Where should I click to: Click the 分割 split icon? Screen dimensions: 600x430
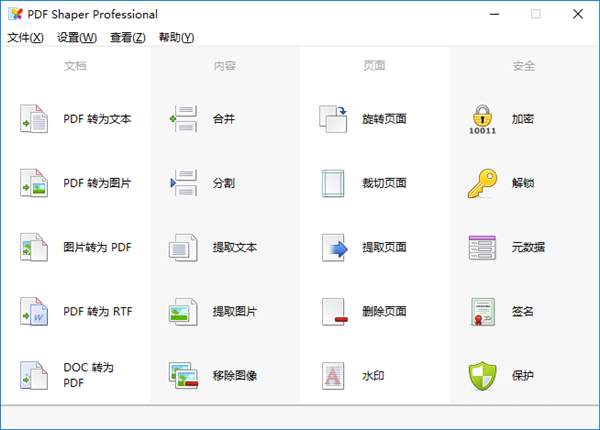point(184,183)
